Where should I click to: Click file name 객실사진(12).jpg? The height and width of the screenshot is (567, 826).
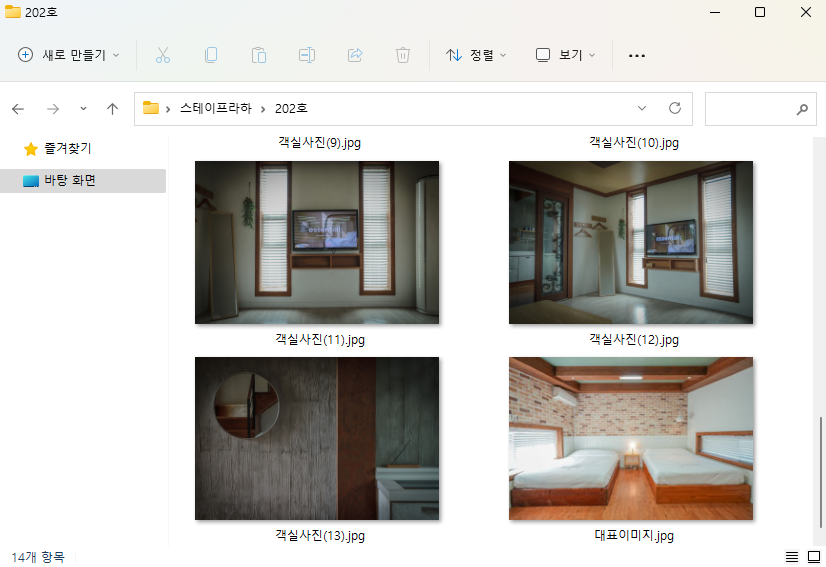tap(634, 340)
